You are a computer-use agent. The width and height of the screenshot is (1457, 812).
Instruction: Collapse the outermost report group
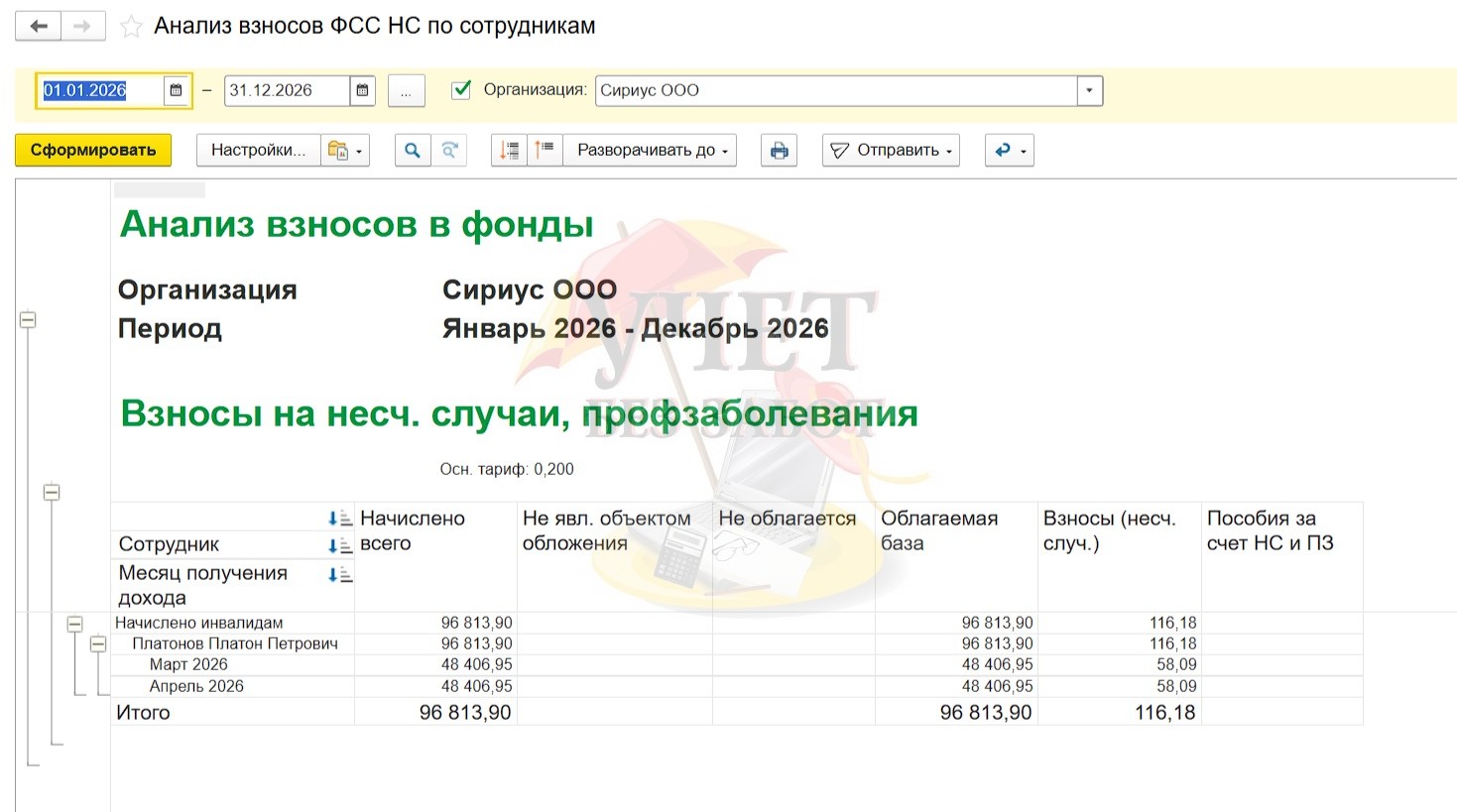(x=28, y=319)
